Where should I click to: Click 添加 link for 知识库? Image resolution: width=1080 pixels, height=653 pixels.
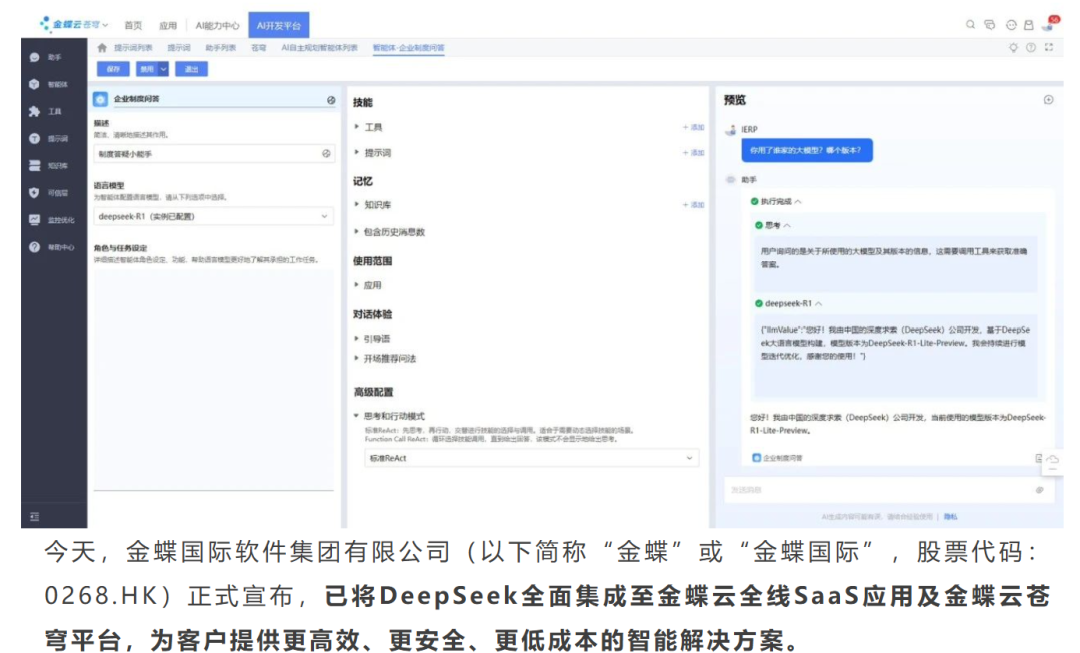(x=694, y=205)
